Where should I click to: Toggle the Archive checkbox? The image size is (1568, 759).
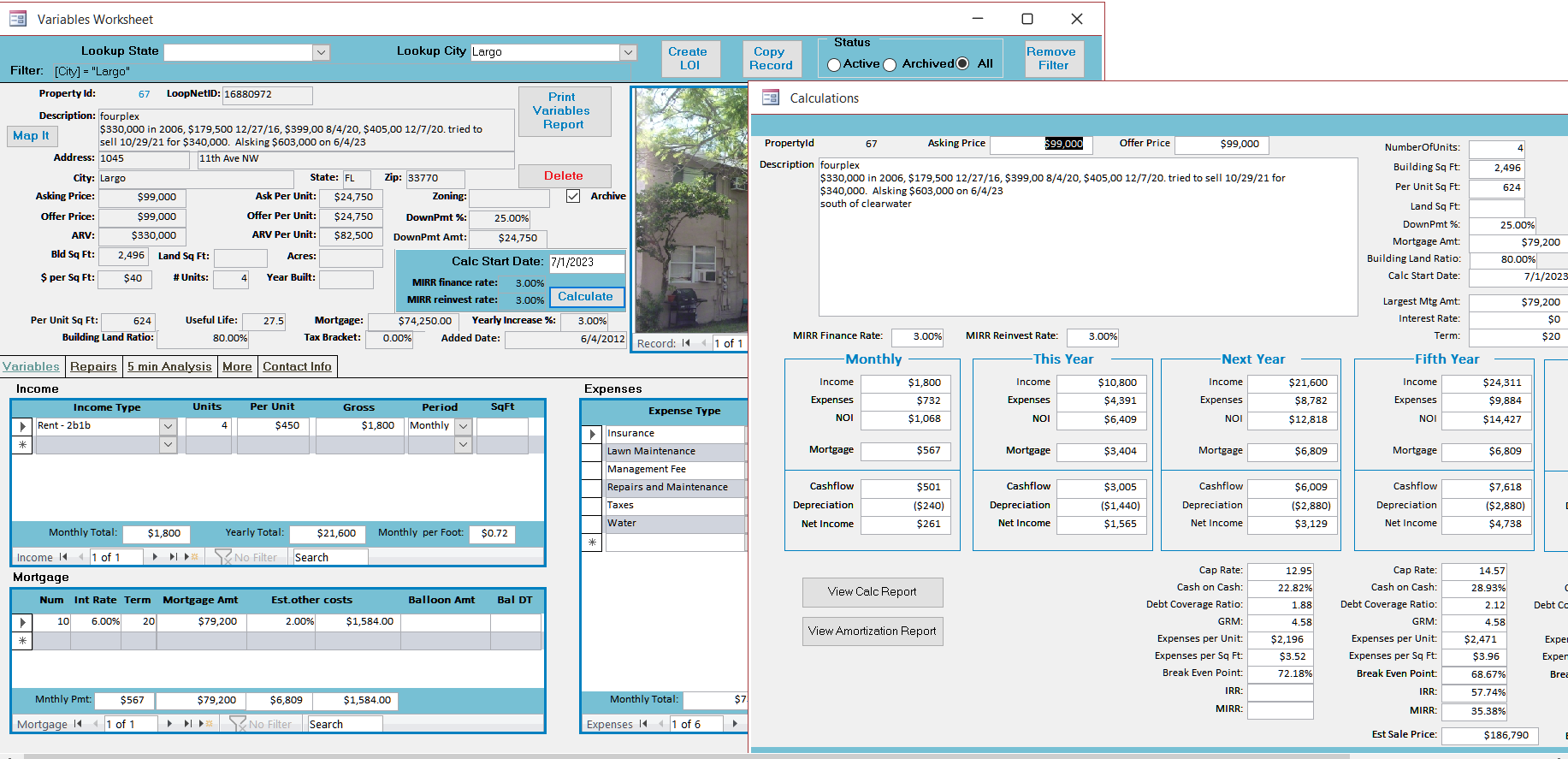pyautogui.click(x=573, y=196)
